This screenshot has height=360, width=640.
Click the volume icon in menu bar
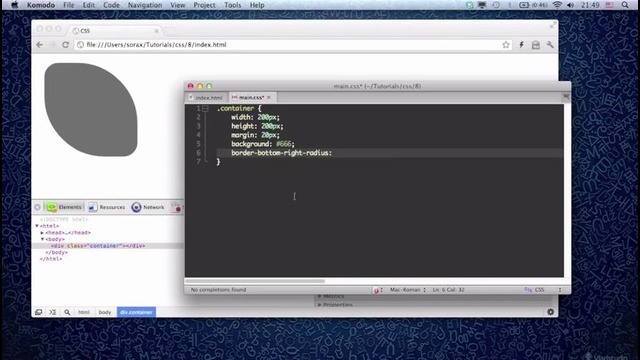click(x=571, y=5)
